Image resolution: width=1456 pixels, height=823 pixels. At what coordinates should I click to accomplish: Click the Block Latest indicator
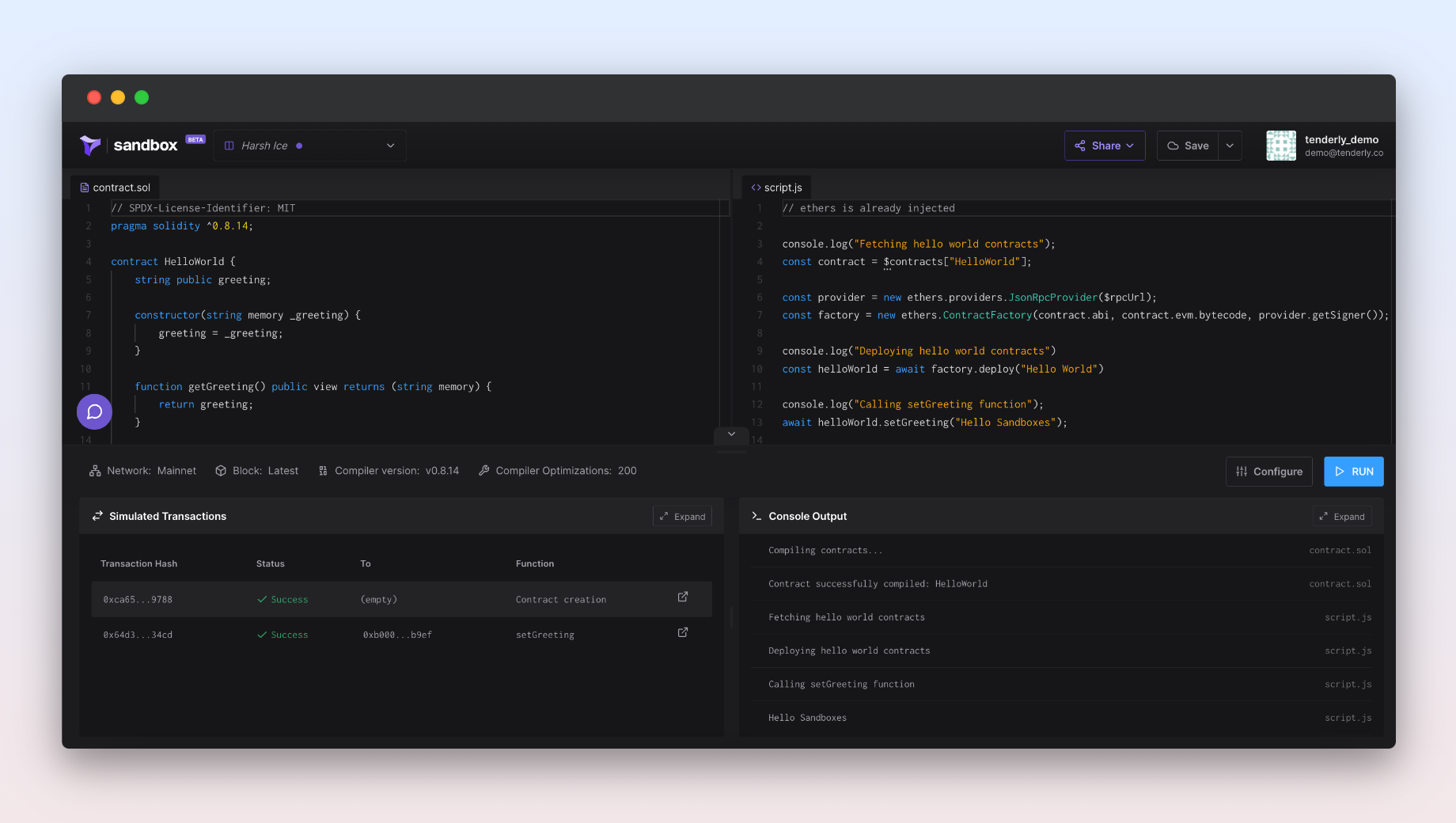click(257, 471)
